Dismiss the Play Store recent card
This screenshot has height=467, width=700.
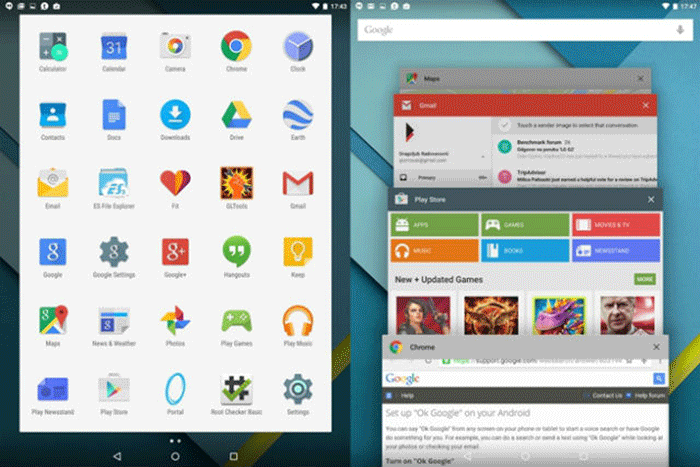651,200
